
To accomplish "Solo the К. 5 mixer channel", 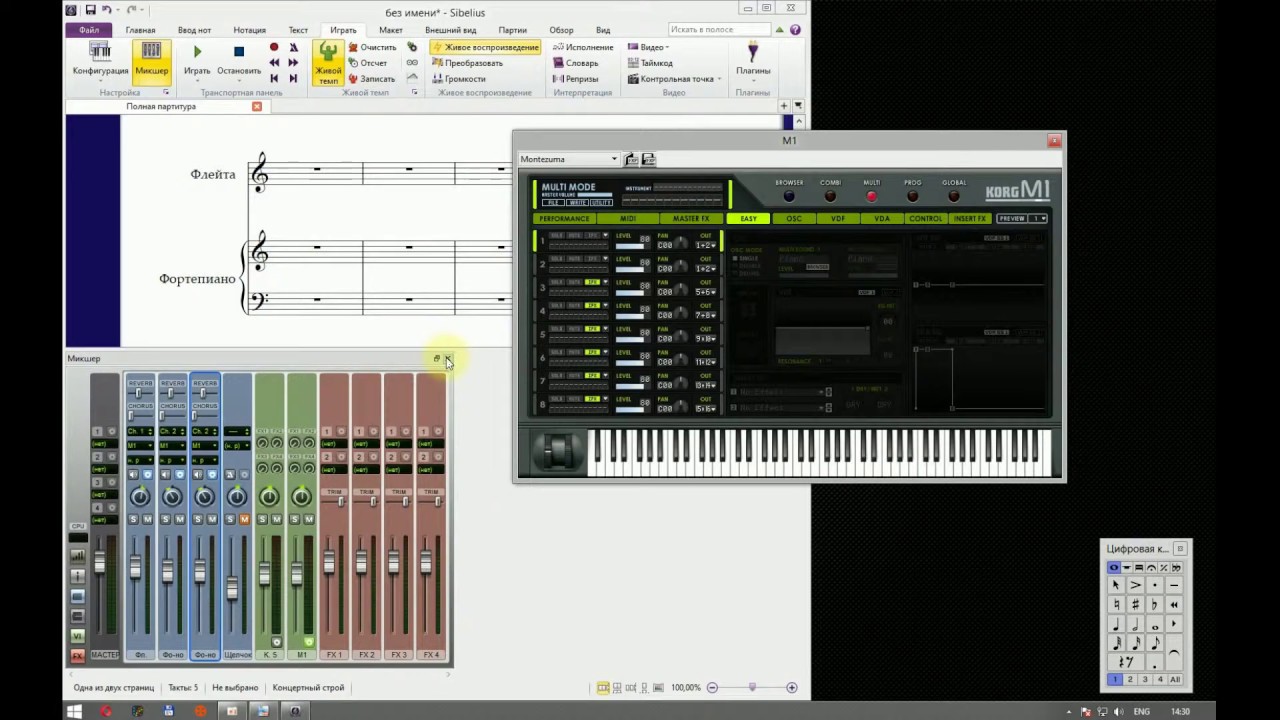I will [262, 519].
